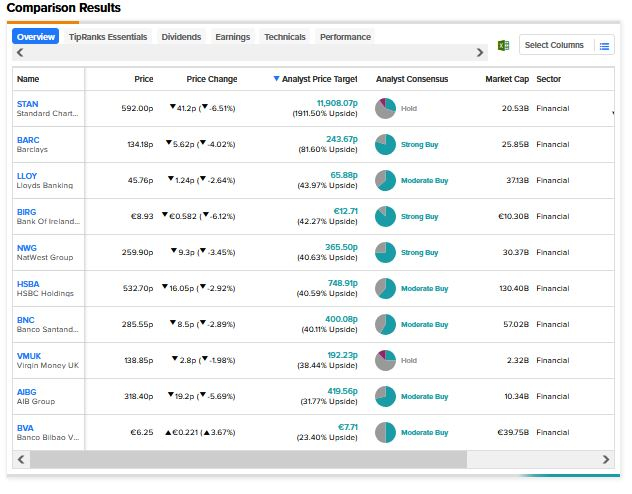This screenshot has height=494, width=632.
Task: Click the BNC analyst consensus pie chart
Action: click(385, 324)
